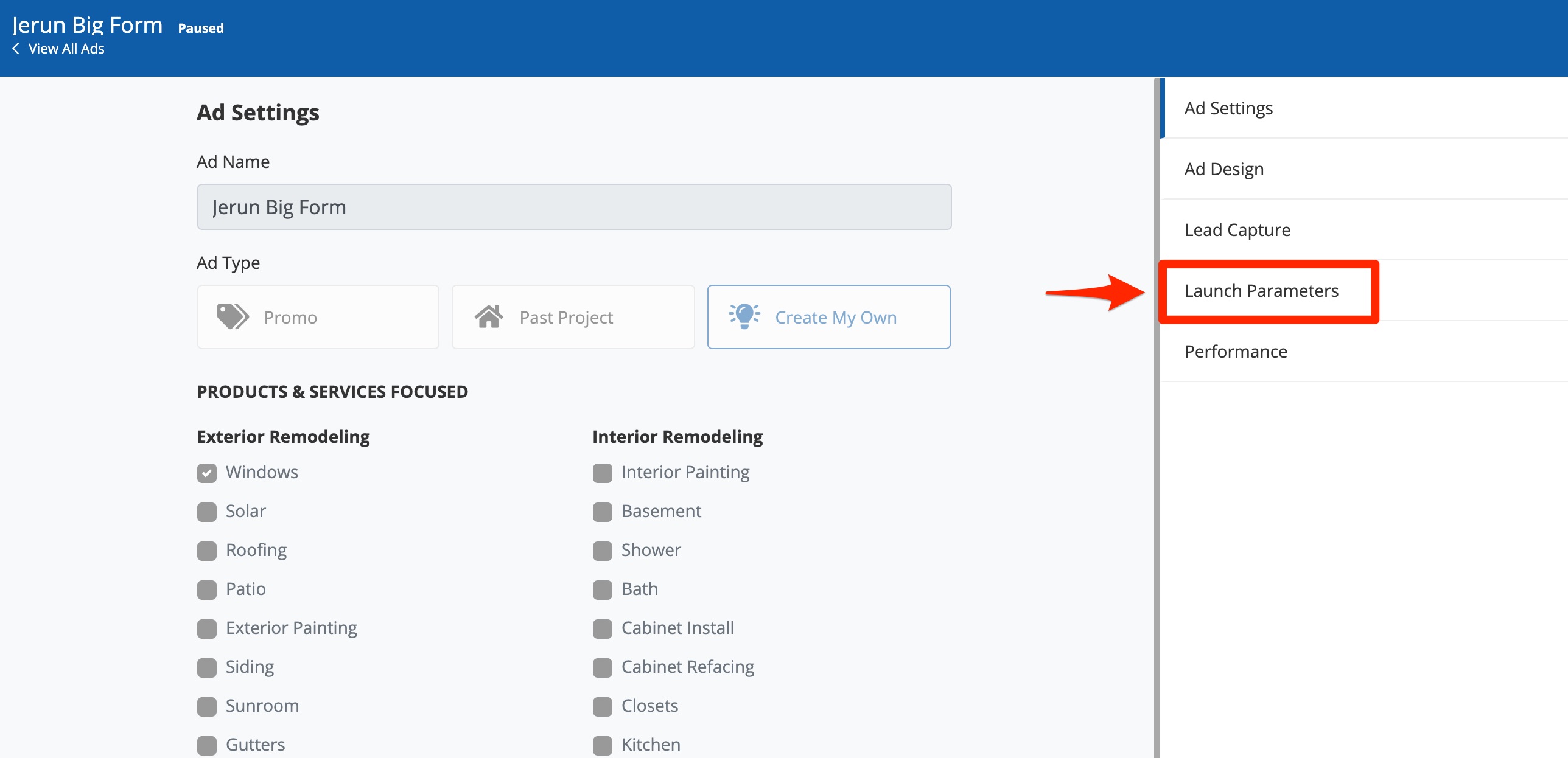The width and height of the screenshot is (1568, 758).
Task: Enable the Solar checkbox
Action: [207, 512]
